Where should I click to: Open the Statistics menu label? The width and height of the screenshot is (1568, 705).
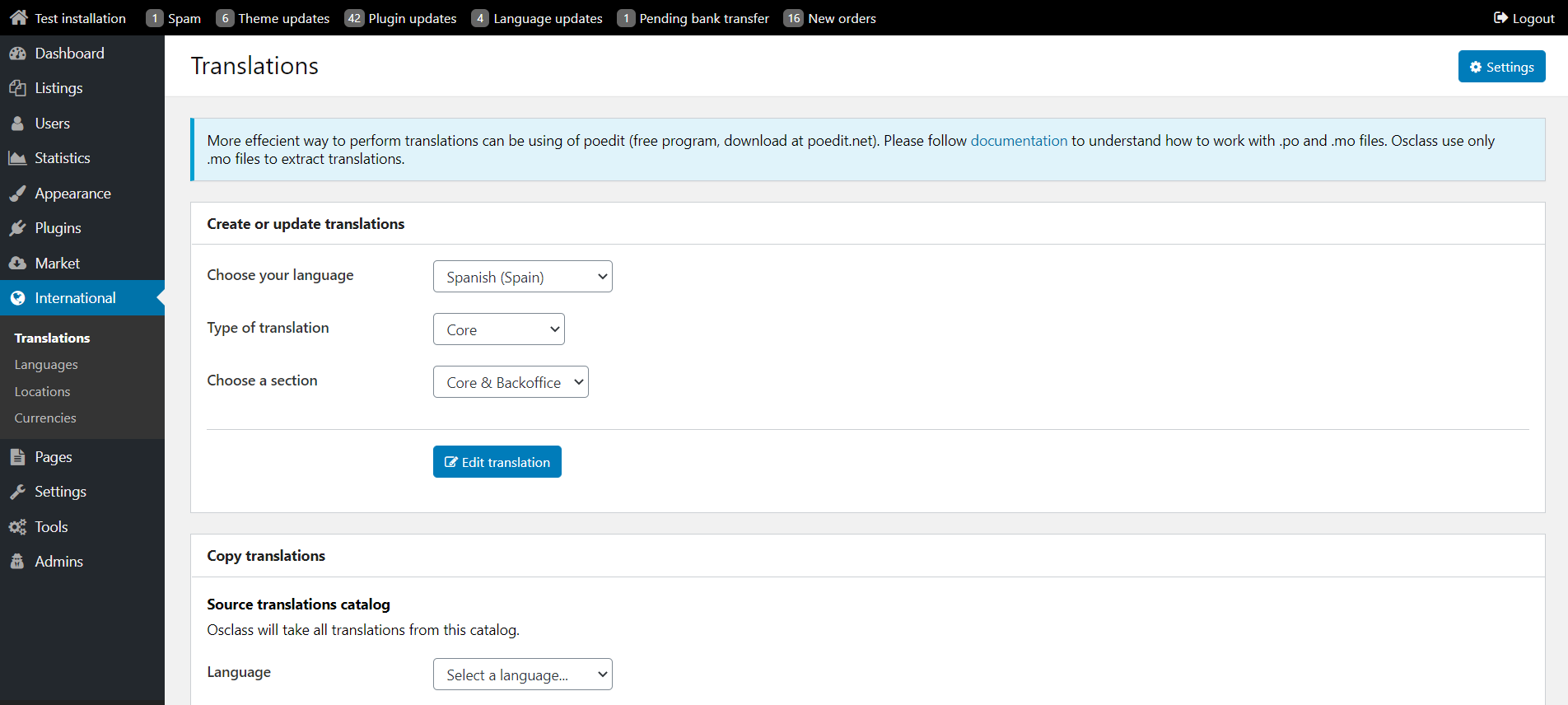[63, 158]
